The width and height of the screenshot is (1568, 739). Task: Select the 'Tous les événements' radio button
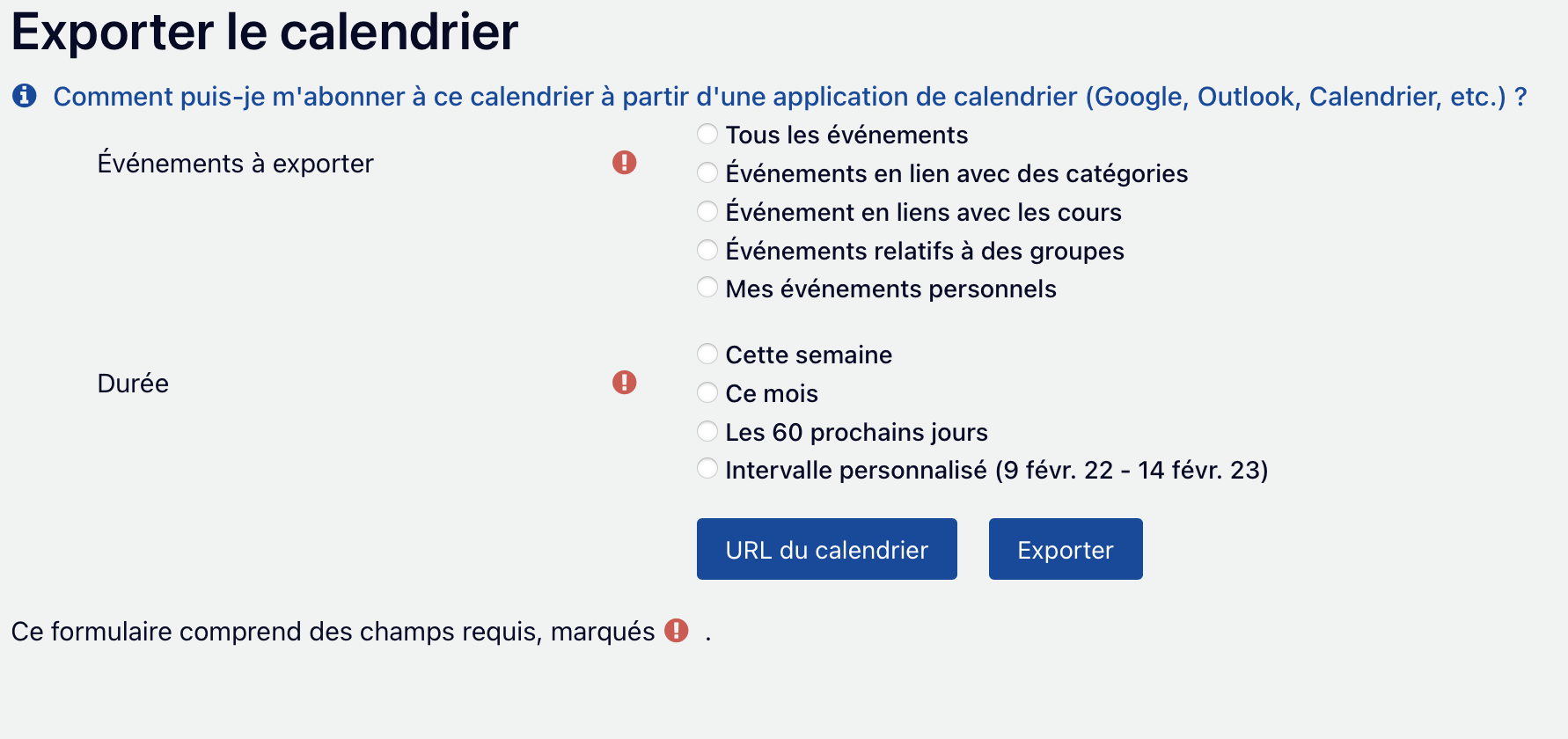click(x=707, y=135)
